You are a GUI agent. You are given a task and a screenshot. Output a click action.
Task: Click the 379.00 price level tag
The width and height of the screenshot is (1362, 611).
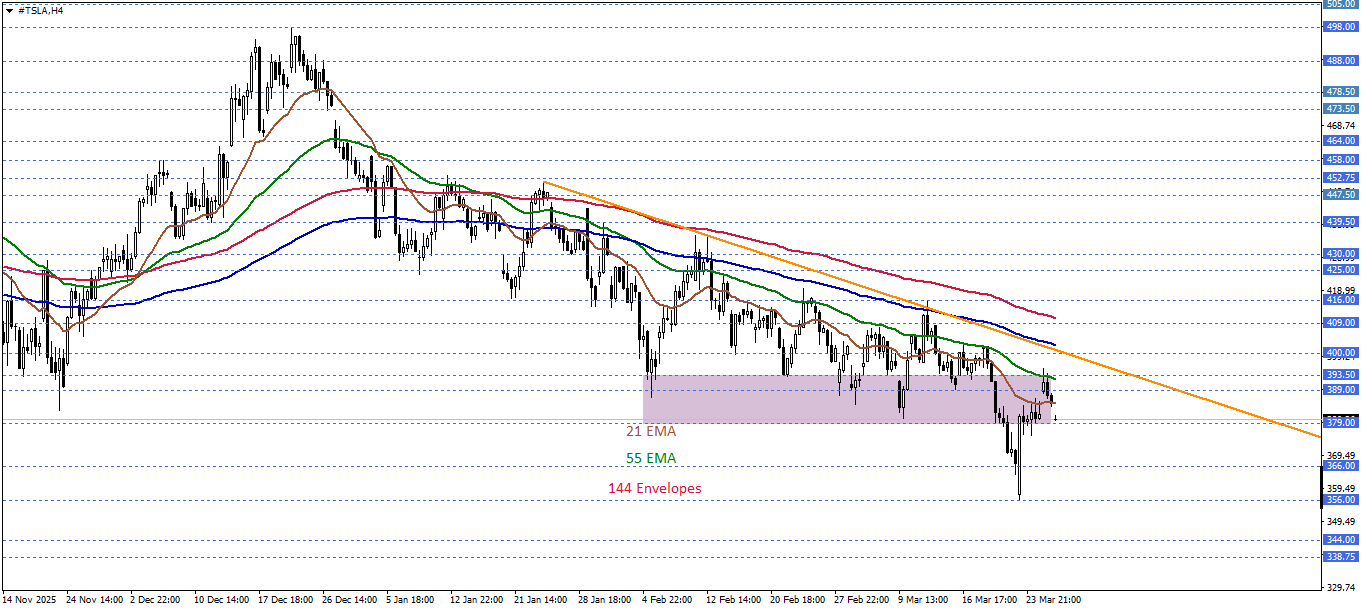click(x=1339, y=423)
